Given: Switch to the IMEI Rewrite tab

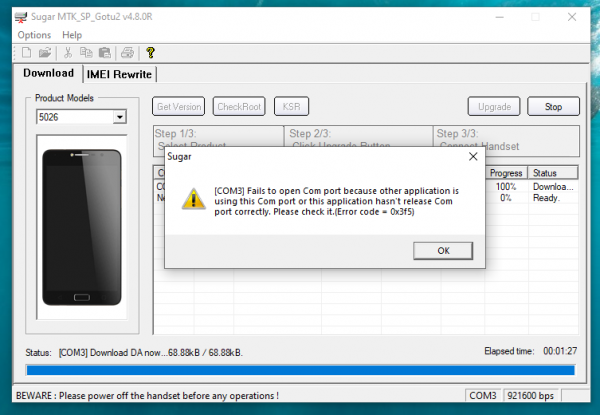Looking at the screenshot, I should 119,74.
